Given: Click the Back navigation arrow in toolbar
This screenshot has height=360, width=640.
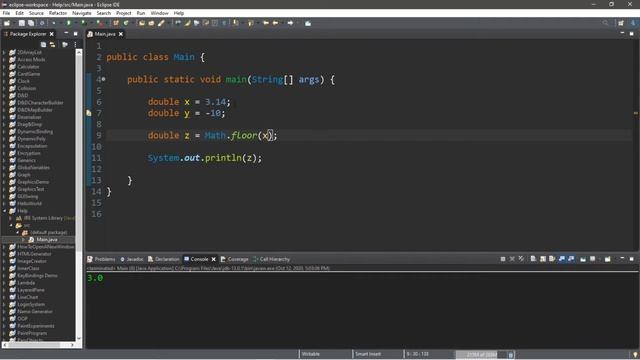Looking at the screenshot, I should [x=276, y=23].
